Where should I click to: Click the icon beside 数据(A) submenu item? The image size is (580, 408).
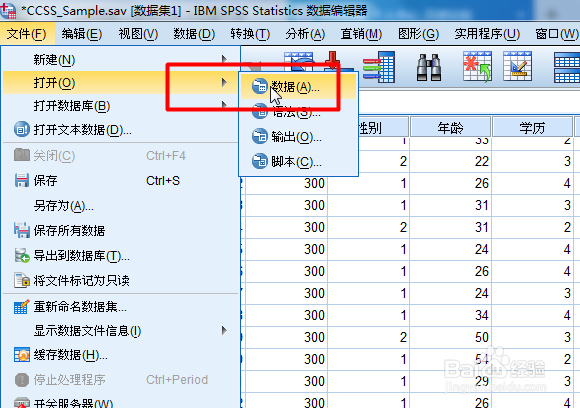coord(260,86)
